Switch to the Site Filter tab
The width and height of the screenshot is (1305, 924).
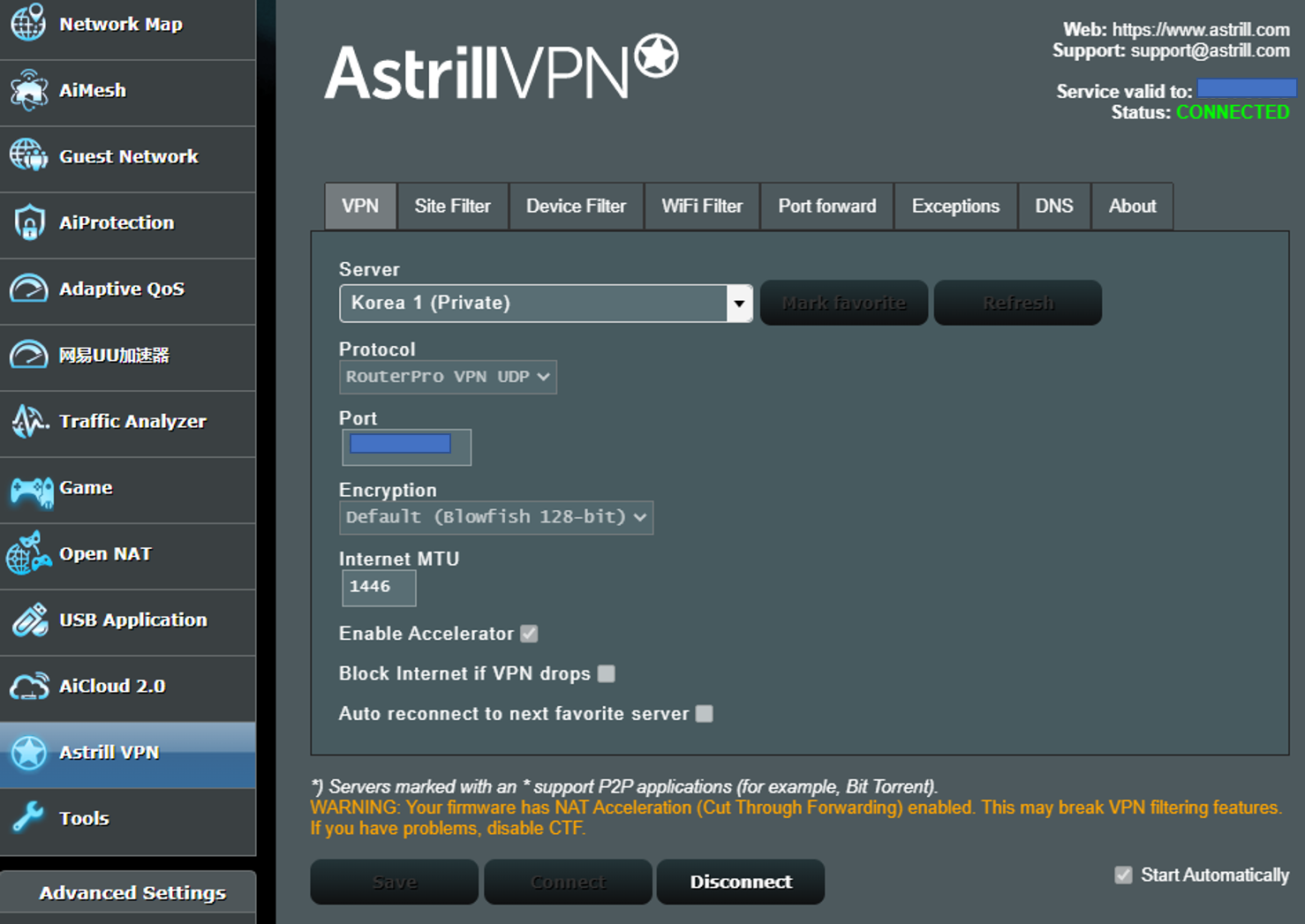tap(453, 206)
